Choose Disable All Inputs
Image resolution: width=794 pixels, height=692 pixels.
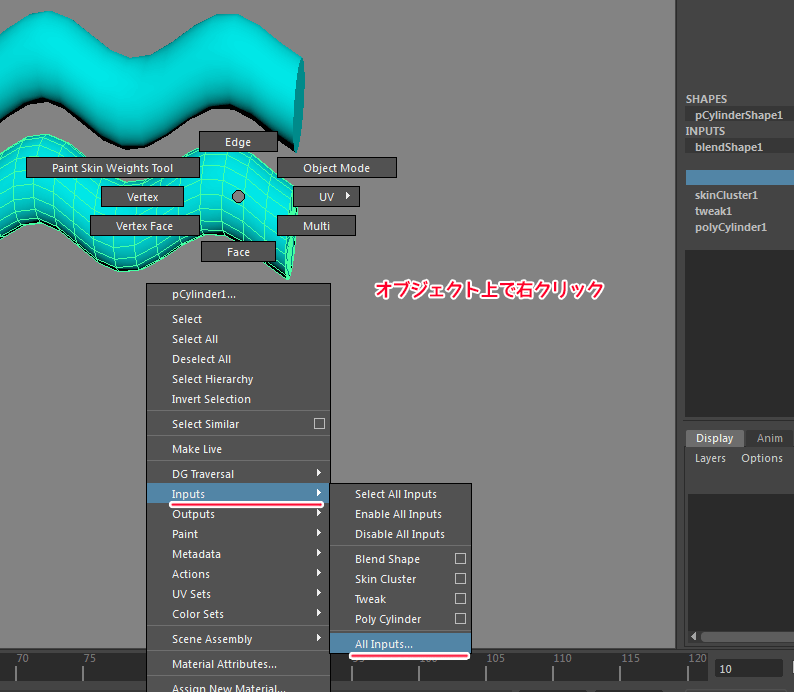[x=400, y=534]
